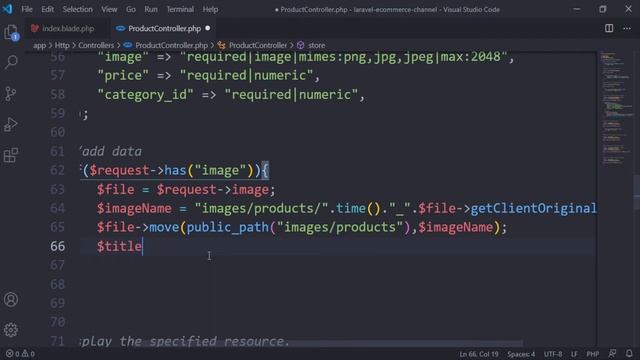The height and width of the screenshot is (360, 640).
Task: Click the ProductController class breadcrumb
Action: [258, 45]
